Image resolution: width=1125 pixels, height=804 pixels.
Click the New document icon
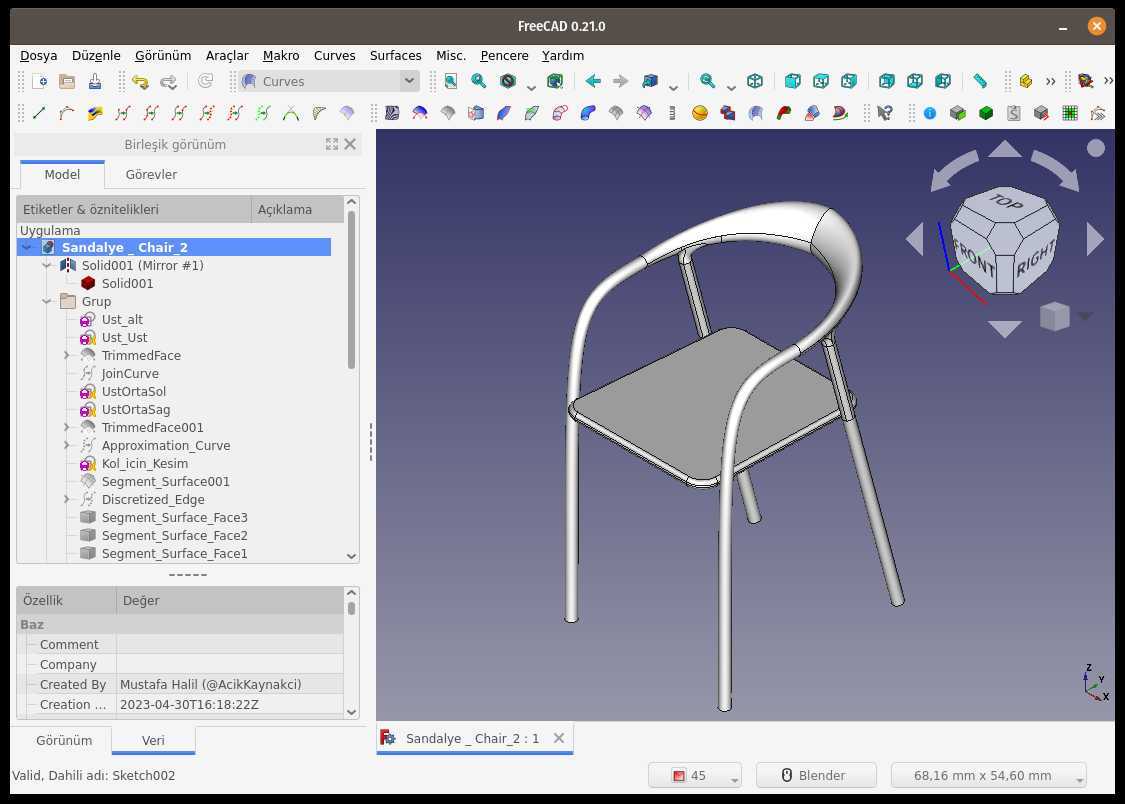point(40,81)
